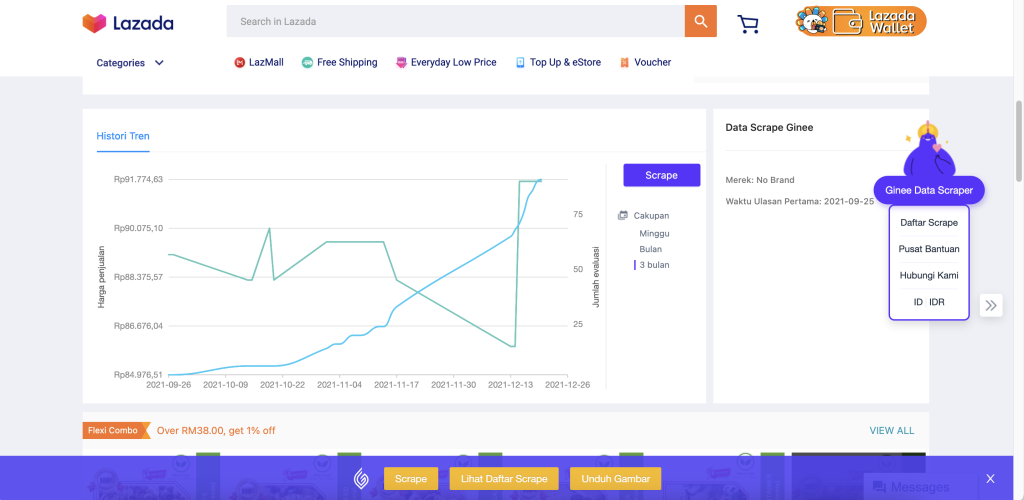Click the Ginee logo in bottom bar
Viewport: 1024px width, 500px height.
(x=361, y=478)
